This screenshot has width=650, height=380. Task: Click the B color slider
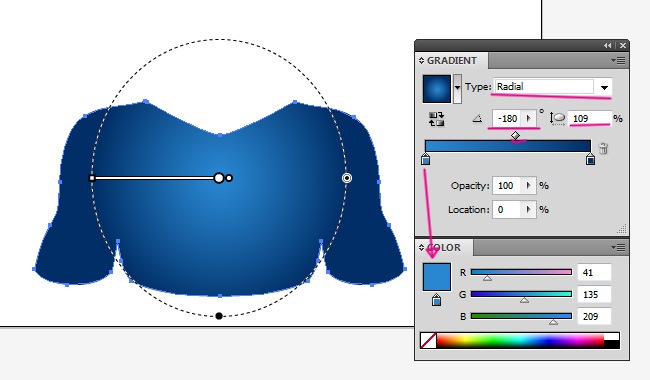click(521, 316)
